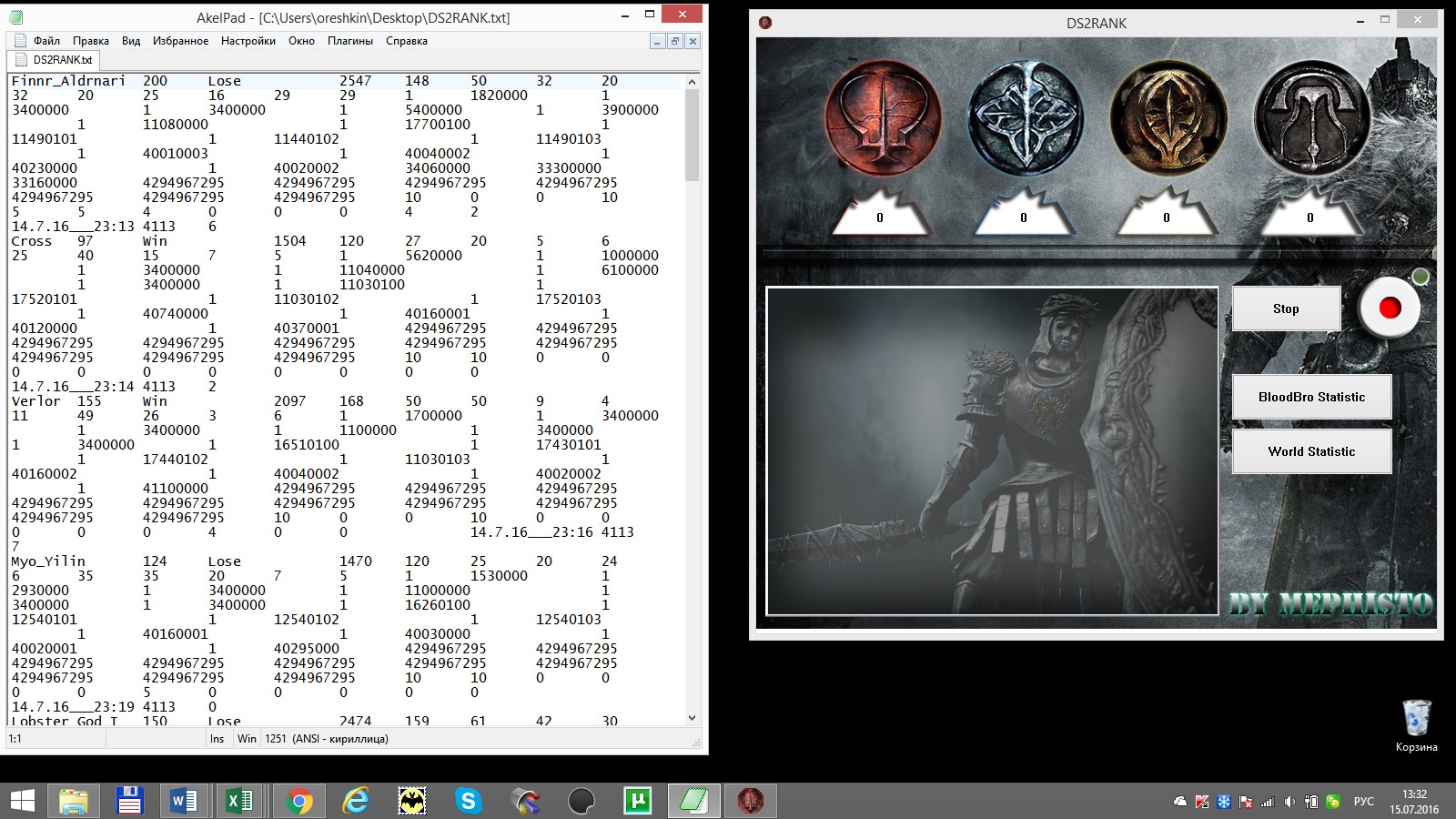1456x819 pixels.
Task: Click the Stop button in DS2RANK
Action: pos(1286,308)
